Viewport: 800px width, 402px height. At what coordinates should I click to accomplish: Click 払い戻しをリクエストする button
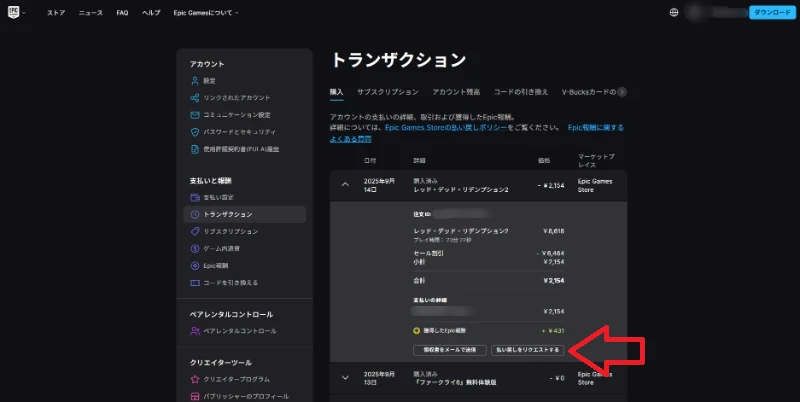click(x=528, y=350)
